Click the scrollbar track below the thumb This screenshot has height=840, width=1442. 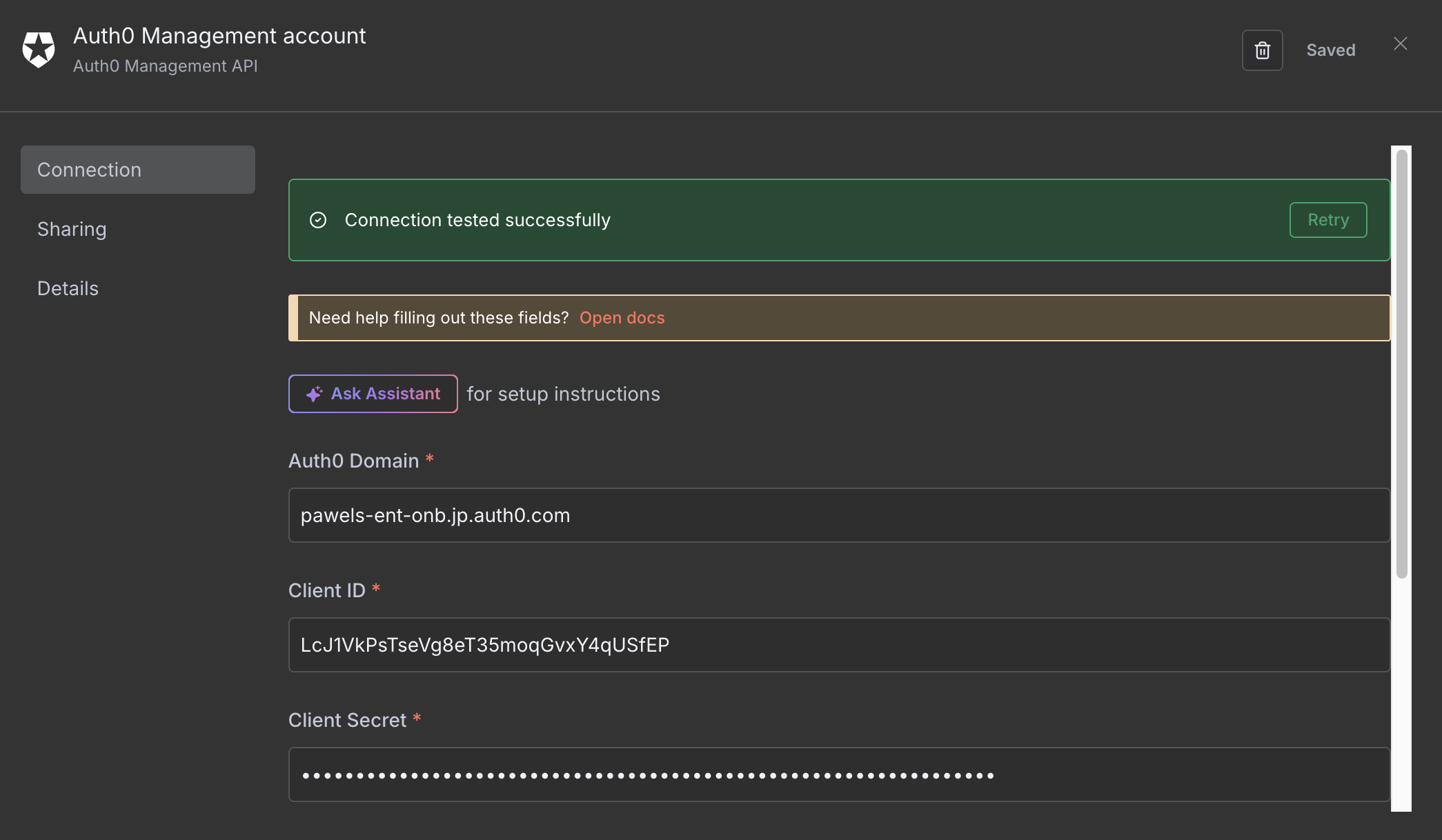[x=1401, y=697]
